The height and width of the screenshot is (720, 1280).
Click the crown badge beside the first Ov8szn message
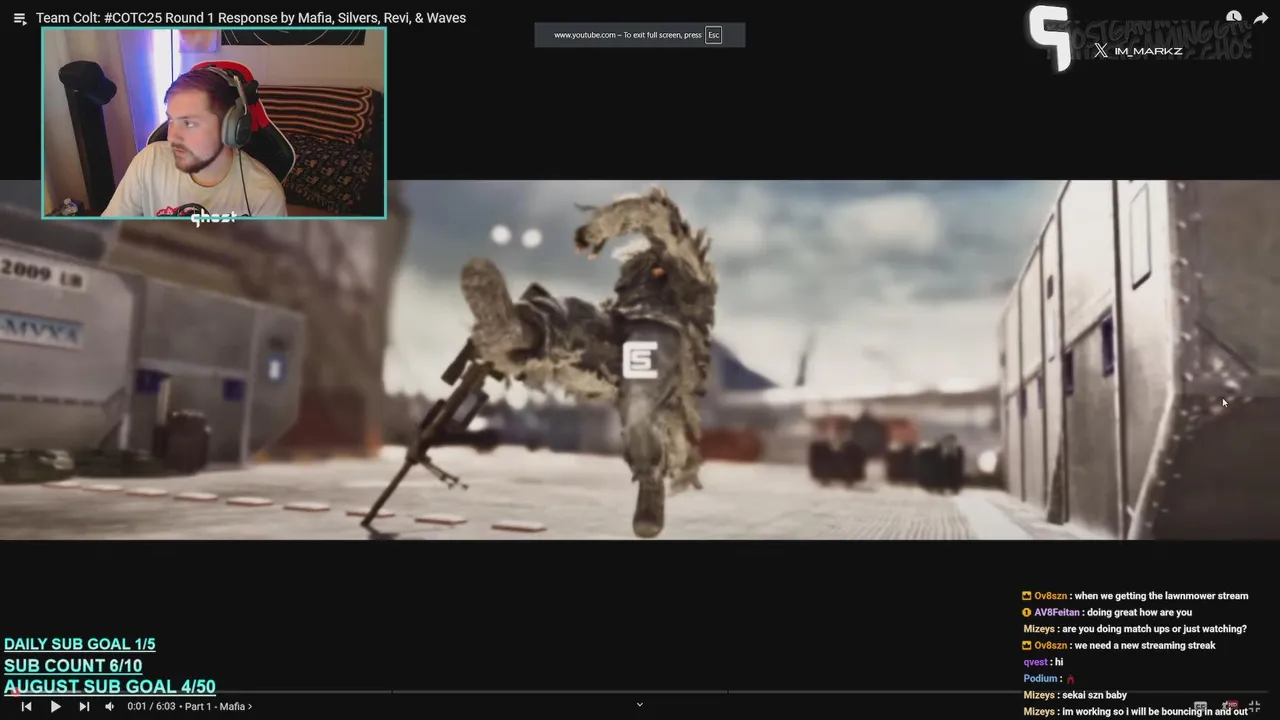tap(1027, 596)
